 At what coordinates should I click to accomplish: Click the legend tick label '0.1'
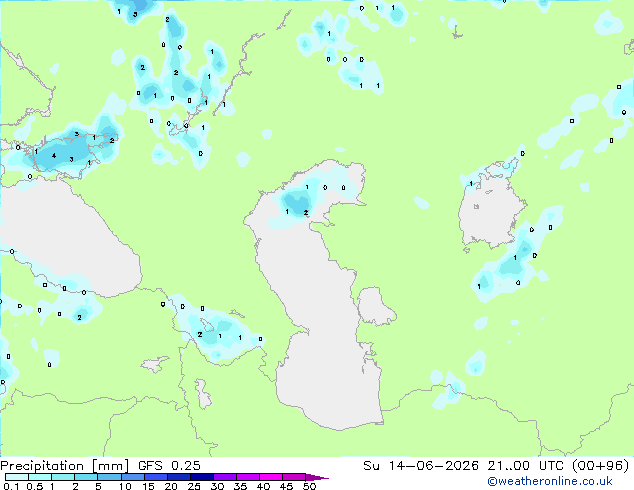click(x=12, y=486)
